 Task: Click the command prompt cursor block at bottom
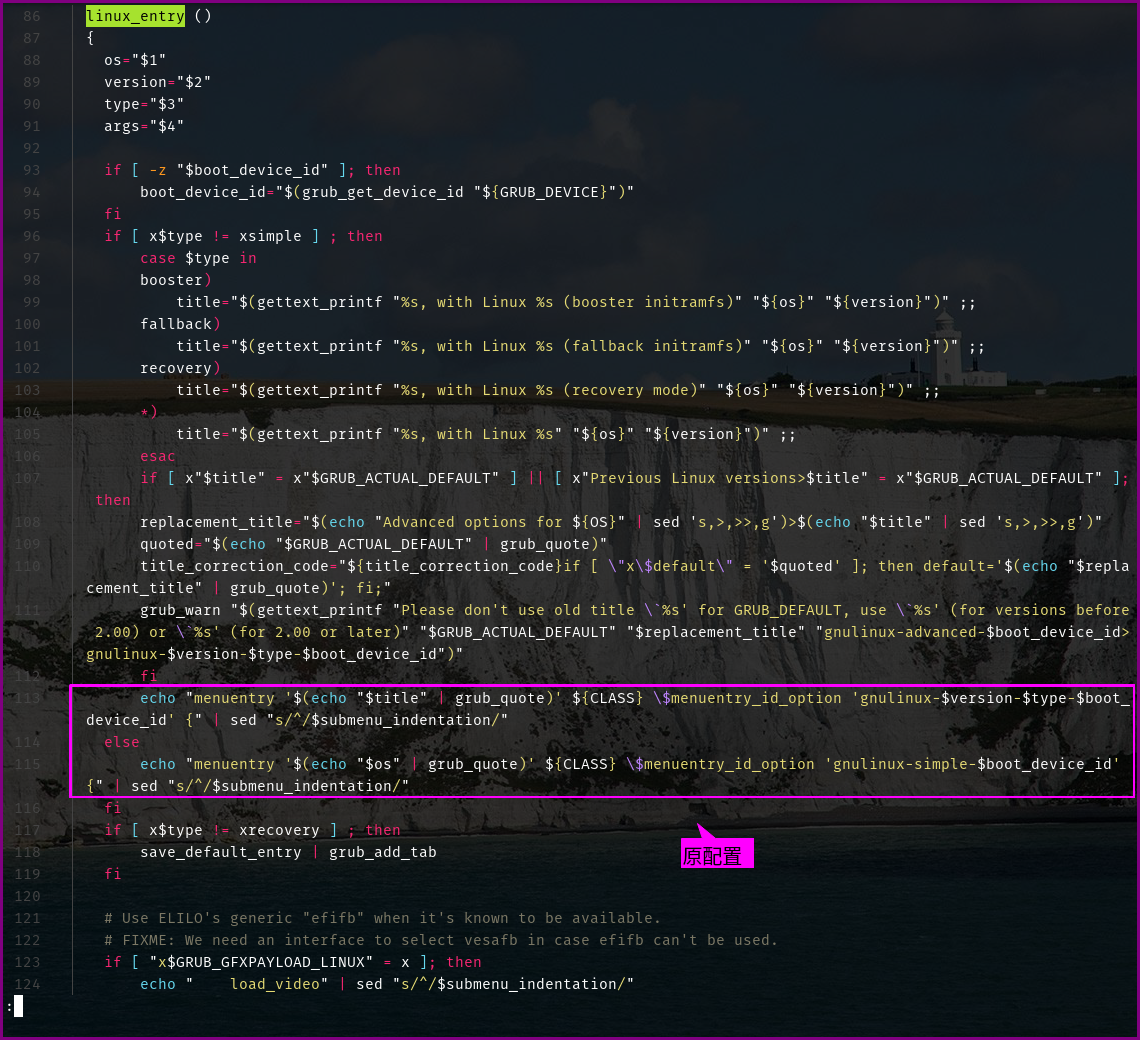pyautogui.click(x=18, y=1006)
